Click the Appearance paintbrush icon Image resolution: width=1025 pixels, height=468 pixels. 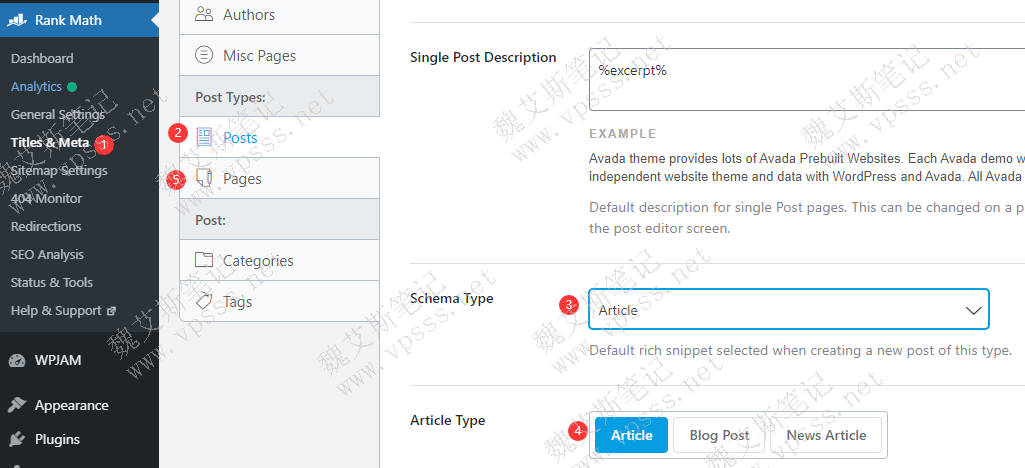pos(17,405)
